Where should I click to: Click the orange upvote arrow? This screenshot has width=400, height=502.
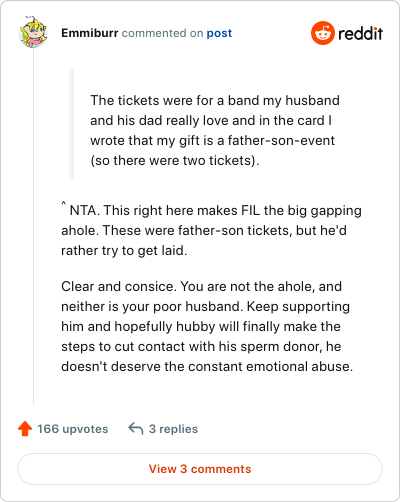tap(25, 429)
